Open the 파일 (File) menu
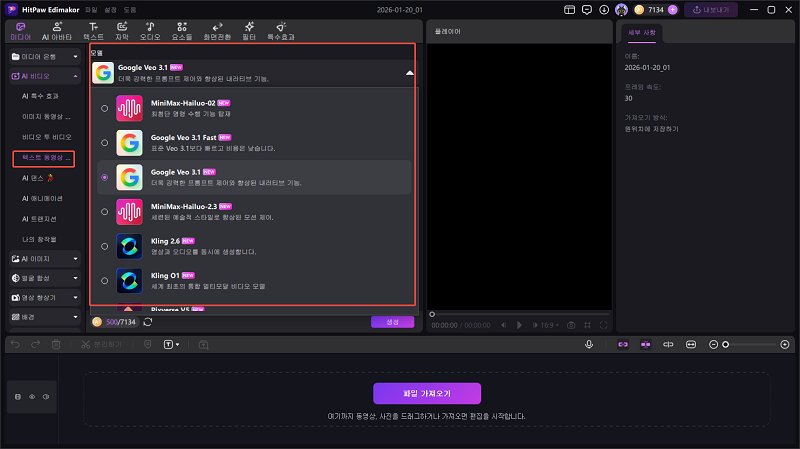Image resolution: width=800 pixels, height=449 pixels. coord(91,10)
